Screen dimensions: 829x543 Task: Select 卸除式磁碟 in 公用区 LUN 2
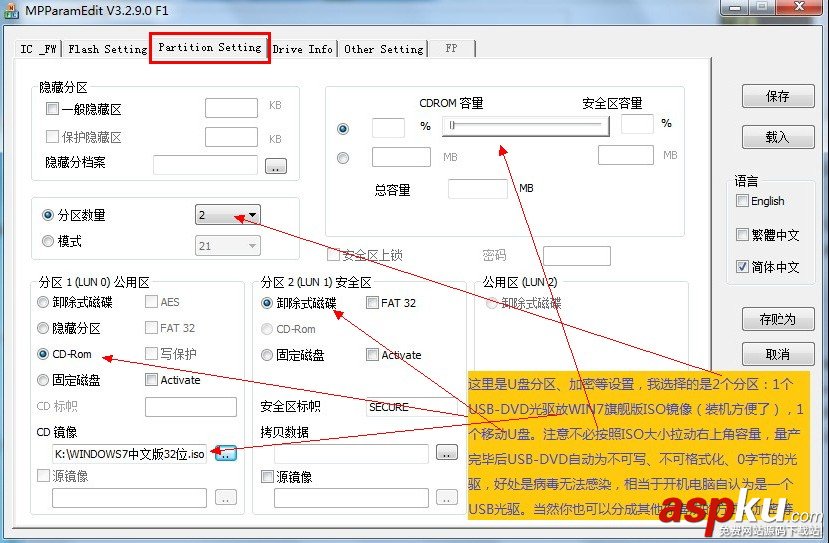(x=492, y=303)
